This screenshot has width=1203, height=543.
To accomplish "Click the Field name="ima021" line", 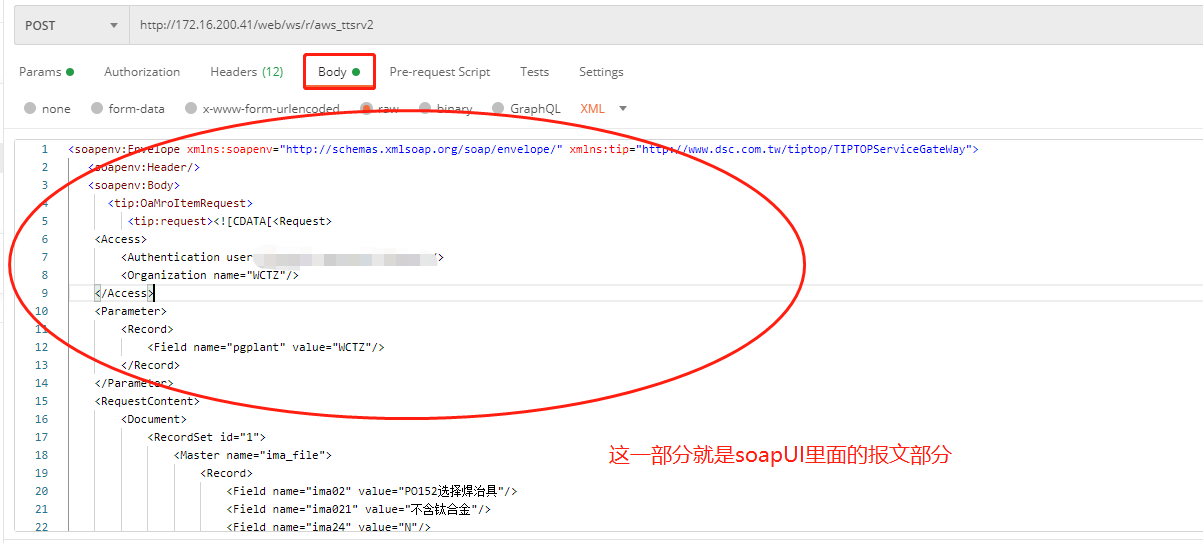I will (x=359, y=509).
